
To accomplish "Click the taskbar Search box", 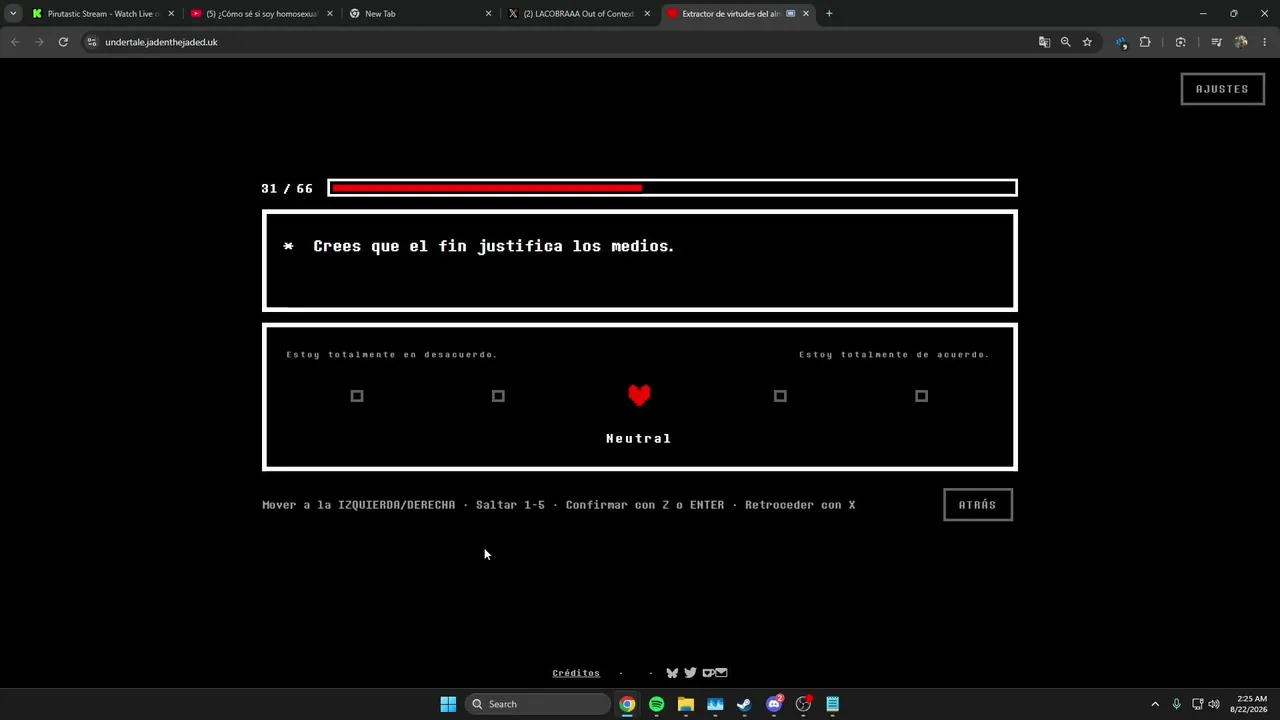I will point(538,704).
